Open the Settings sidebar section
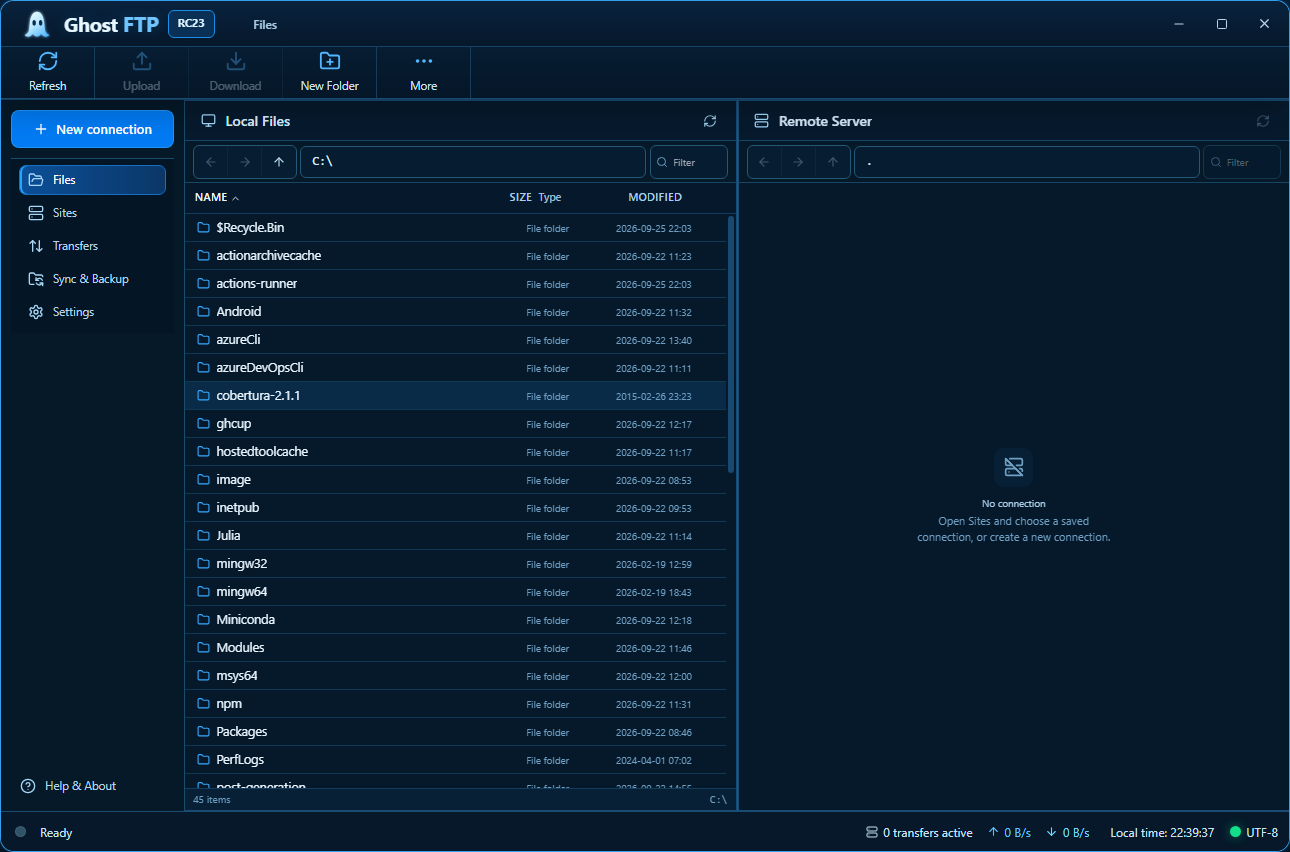Screen dimensions: 1290x852 point(93,312)
